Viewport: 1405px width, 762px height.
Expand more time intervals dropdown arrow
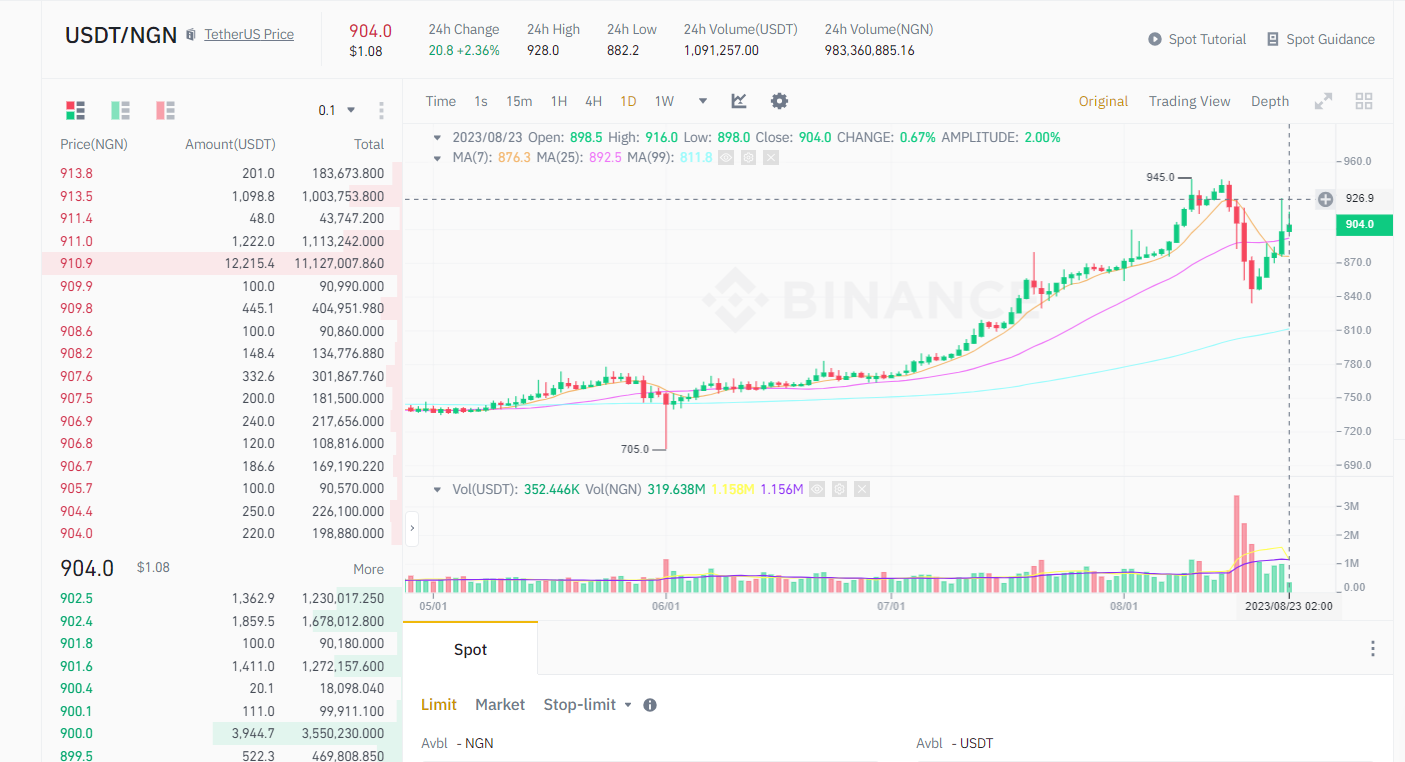click(703, 101)
